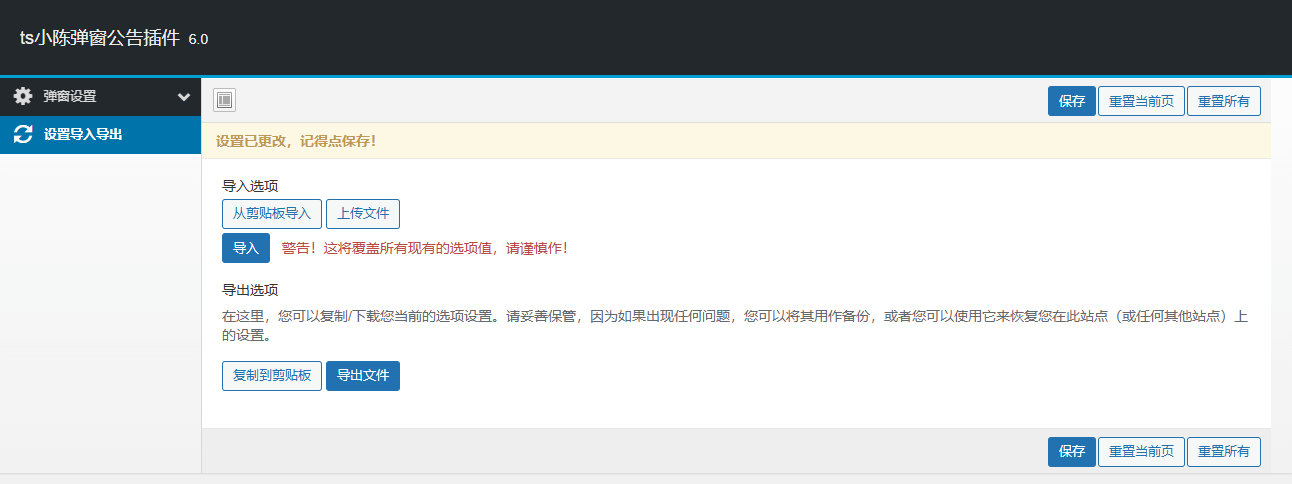Click the 设置已更改，记得点保存 notice

coord(296,141)
